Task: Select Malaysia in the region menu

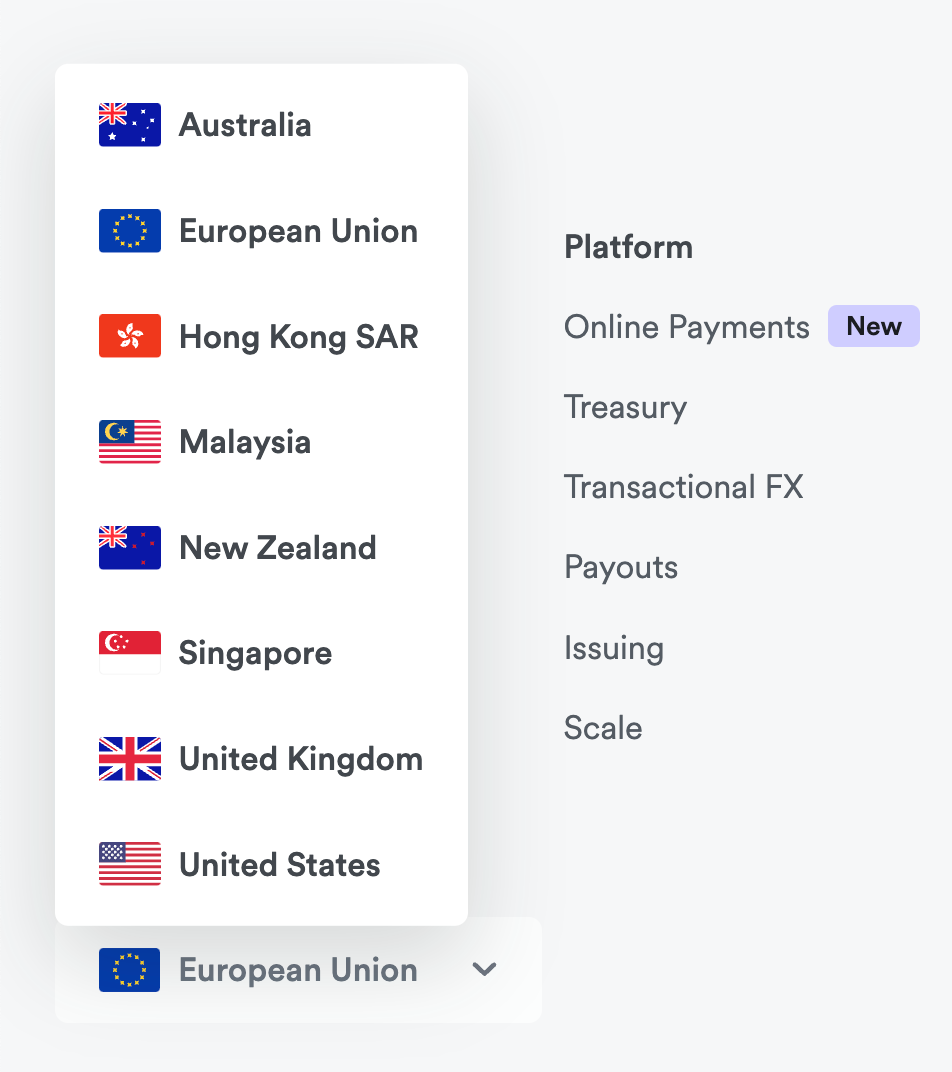Action: pos(245,442)
